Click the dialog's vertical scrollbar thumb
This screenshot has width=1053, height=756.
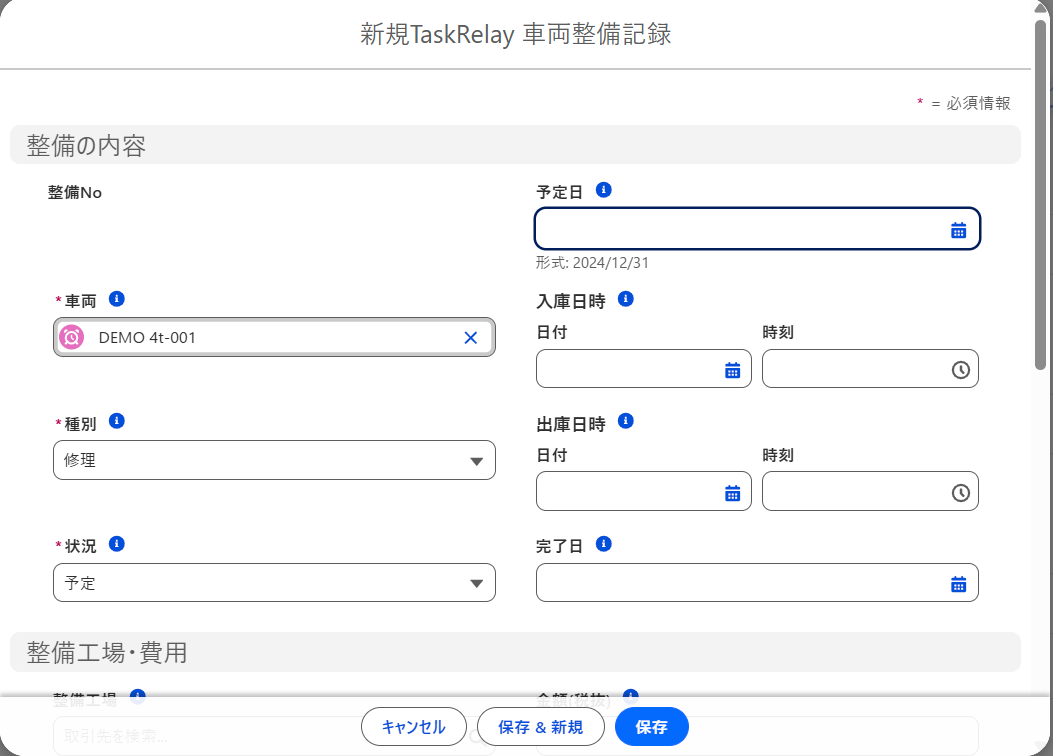tap(1040, 195)
